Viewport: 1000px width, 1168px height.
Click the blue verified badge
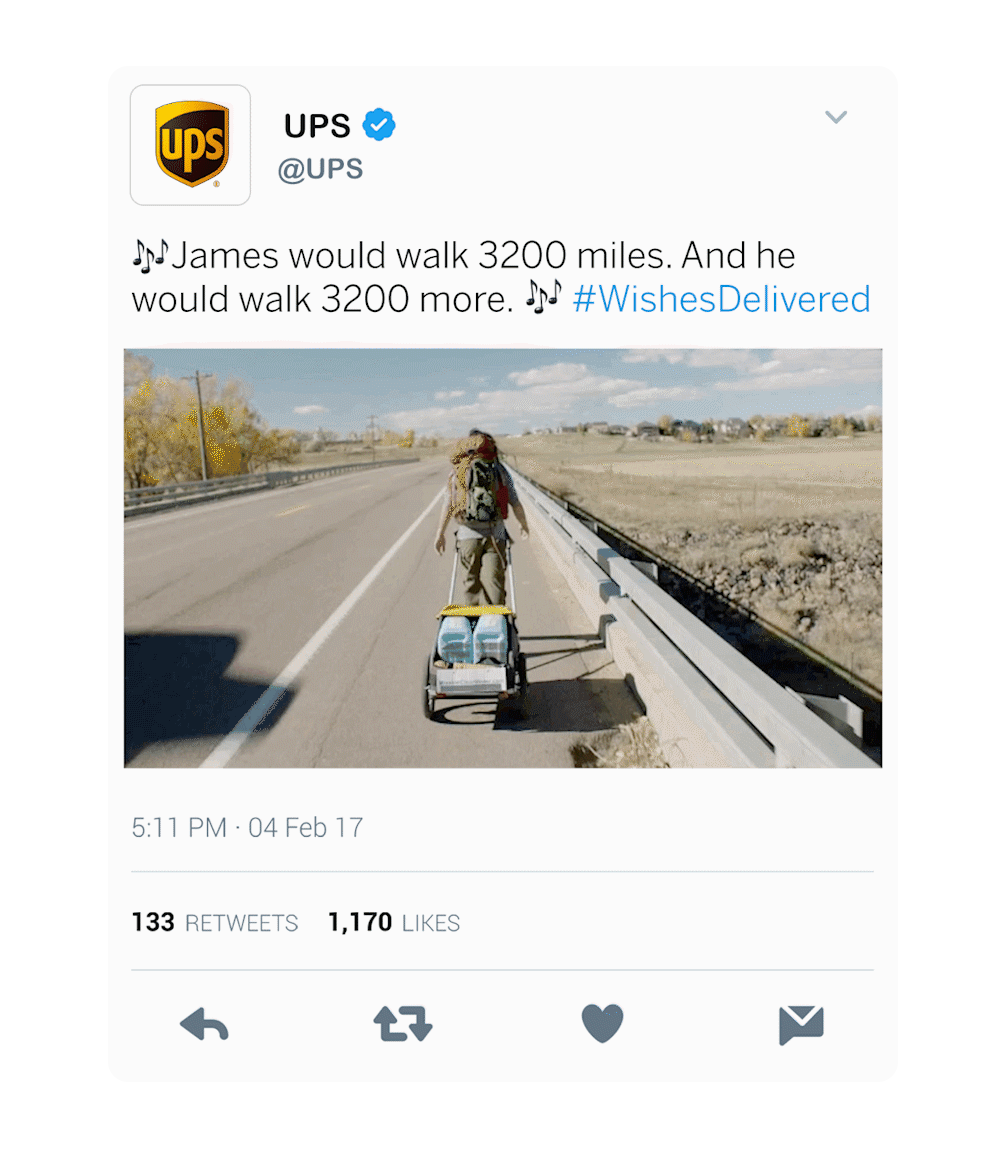point(379,124)
